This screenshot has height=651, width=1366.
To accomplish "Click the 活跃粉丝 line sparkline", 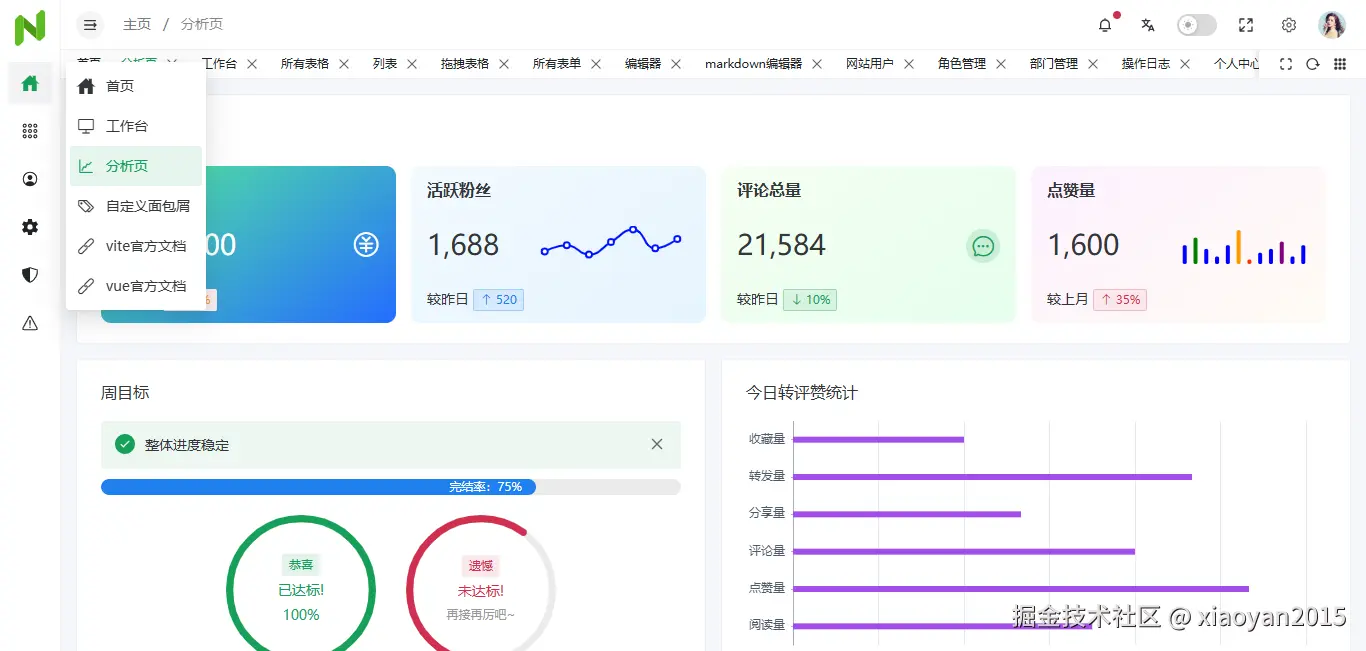I will click(x=611, y=242).
